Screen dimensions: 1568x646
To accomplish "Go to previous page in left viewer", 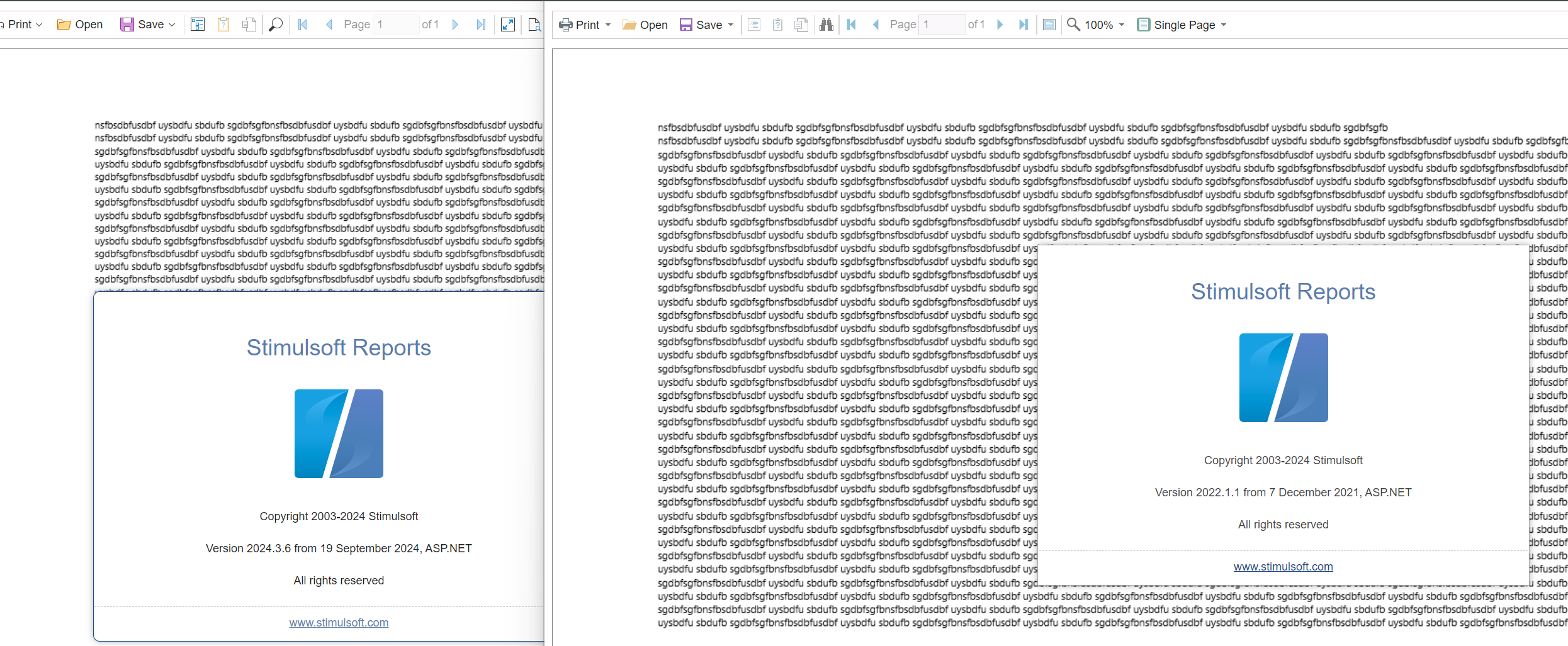I will (x=329, y=25).
